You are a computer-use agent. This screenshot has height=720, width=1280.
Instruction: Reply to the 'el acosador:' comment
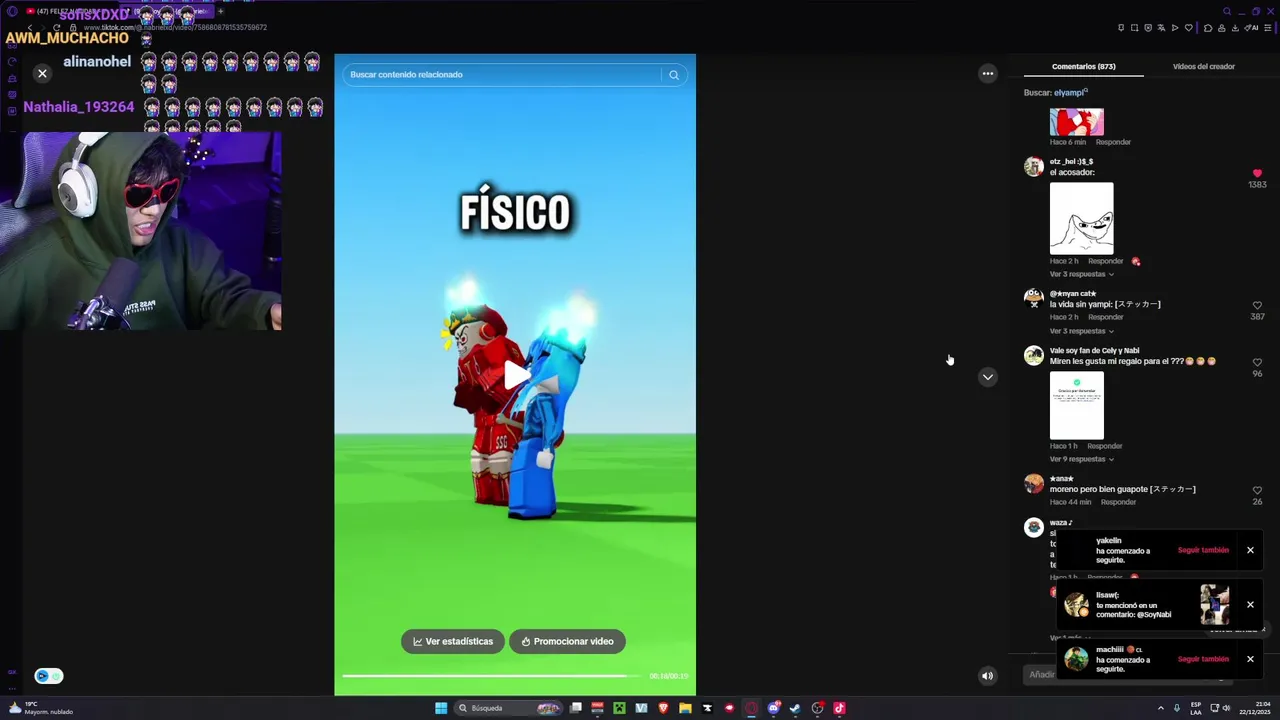coord(1106,261)
